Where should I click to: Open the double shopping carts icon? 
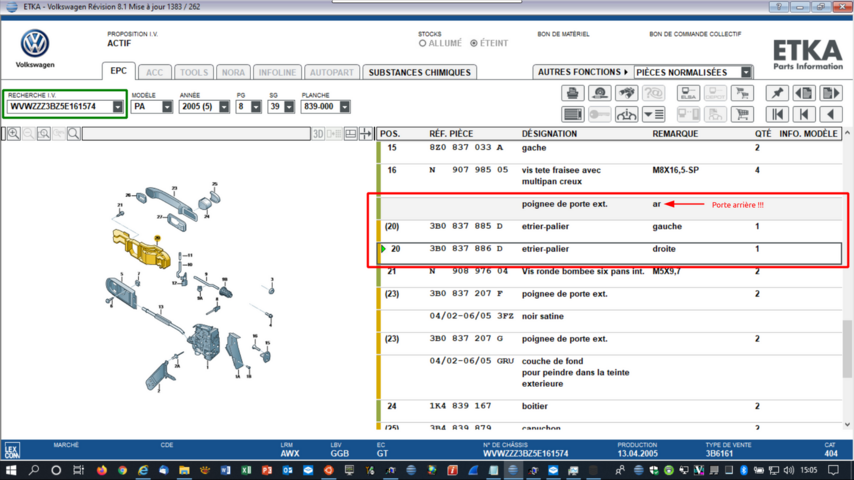coord(742,93)
